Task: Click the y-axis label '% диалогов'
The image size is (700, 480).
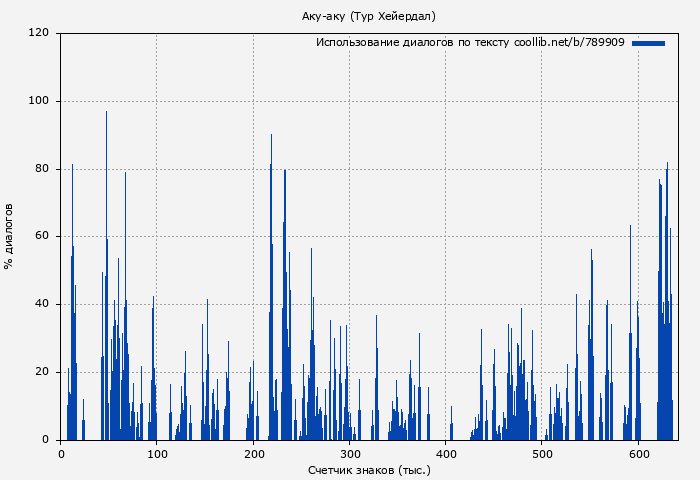Action: pyautogui.click(x=9, y=236)
